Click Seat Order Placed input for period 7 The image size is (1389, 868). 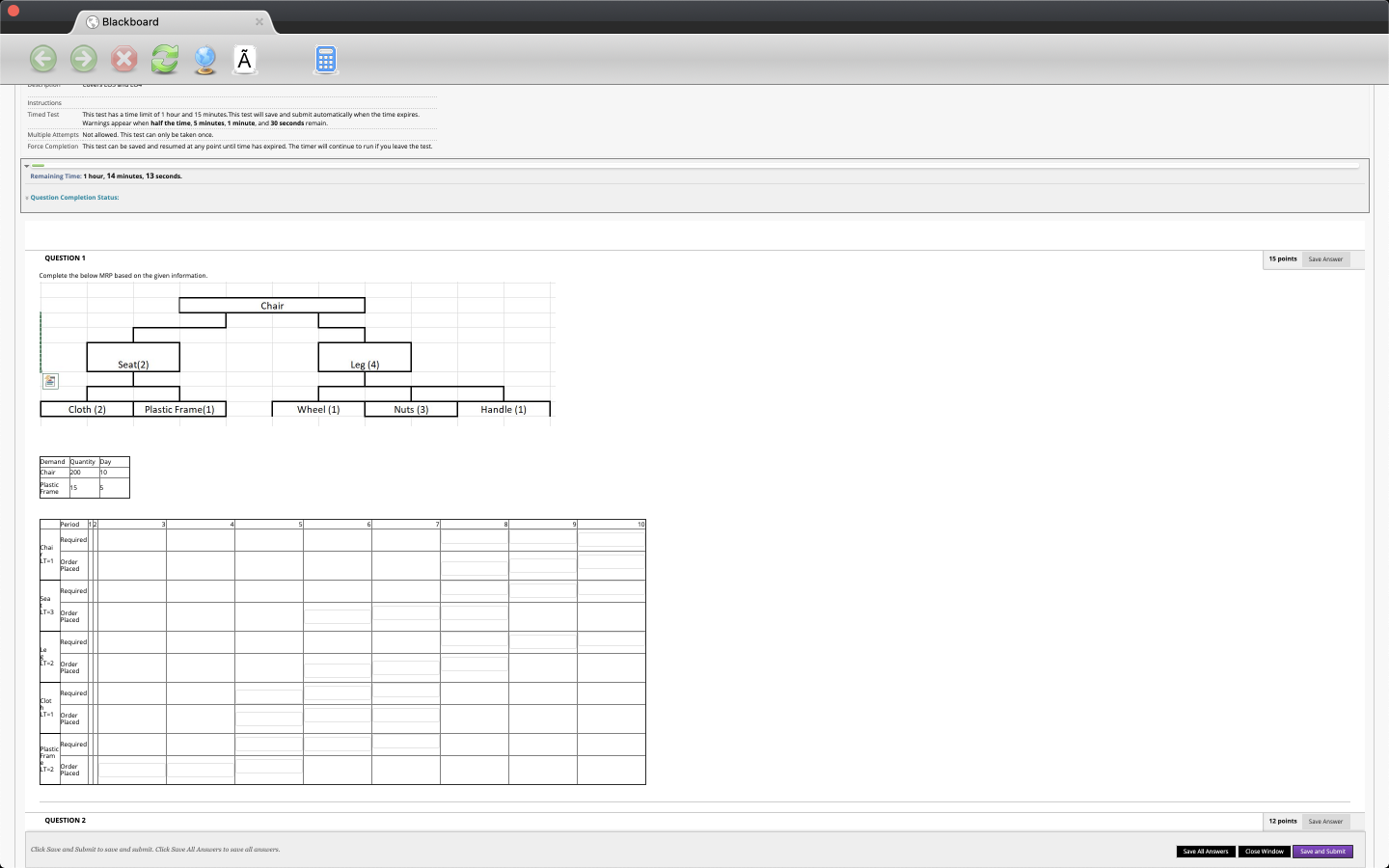pos(406,612)
